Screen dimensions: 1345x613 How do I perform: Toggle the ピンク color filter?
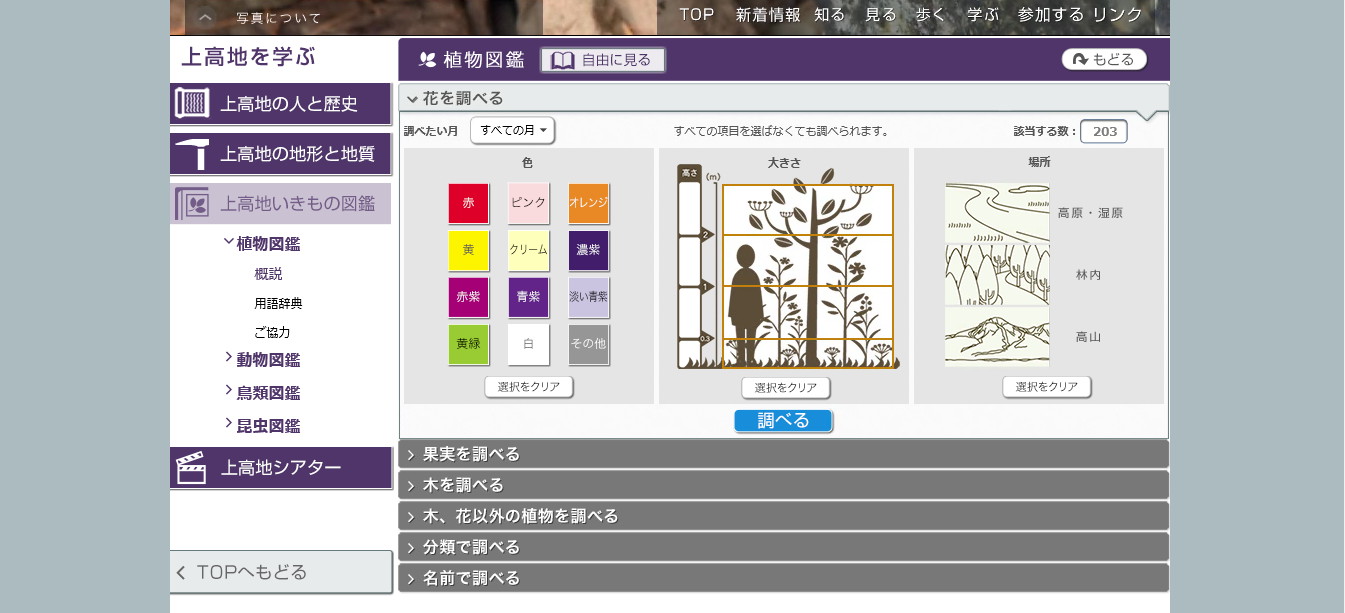coord(528,203)
